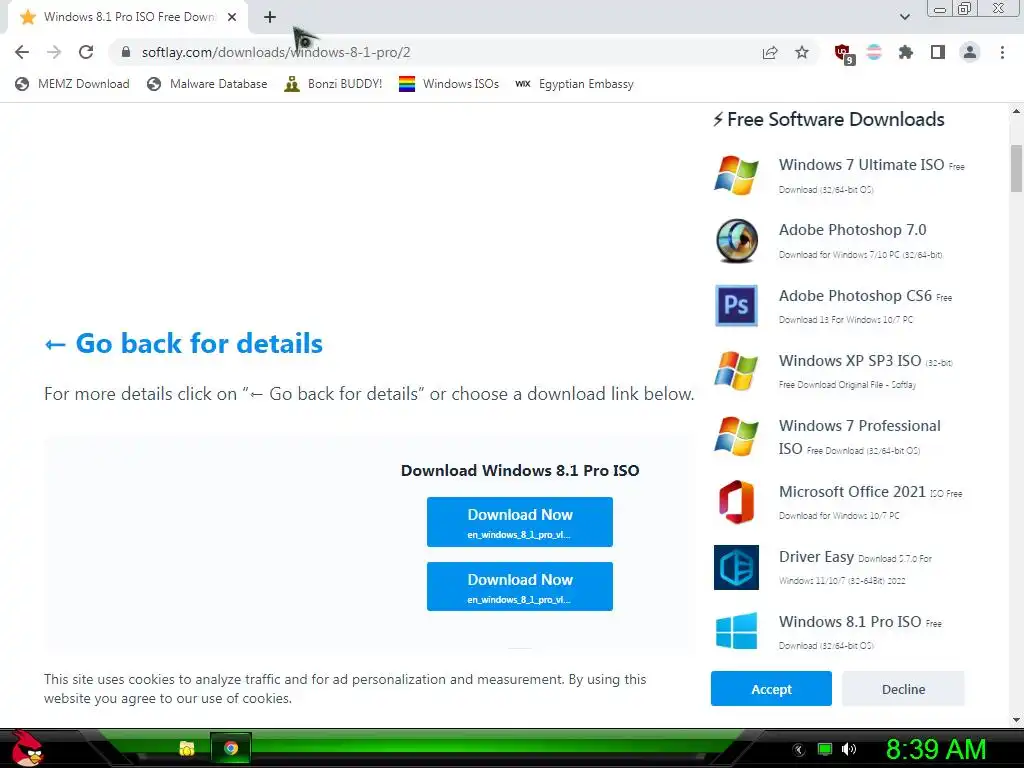Click the Photoshop 7.0 eye icon
This screenshot has width=1024, height=768.
point(736,240)
